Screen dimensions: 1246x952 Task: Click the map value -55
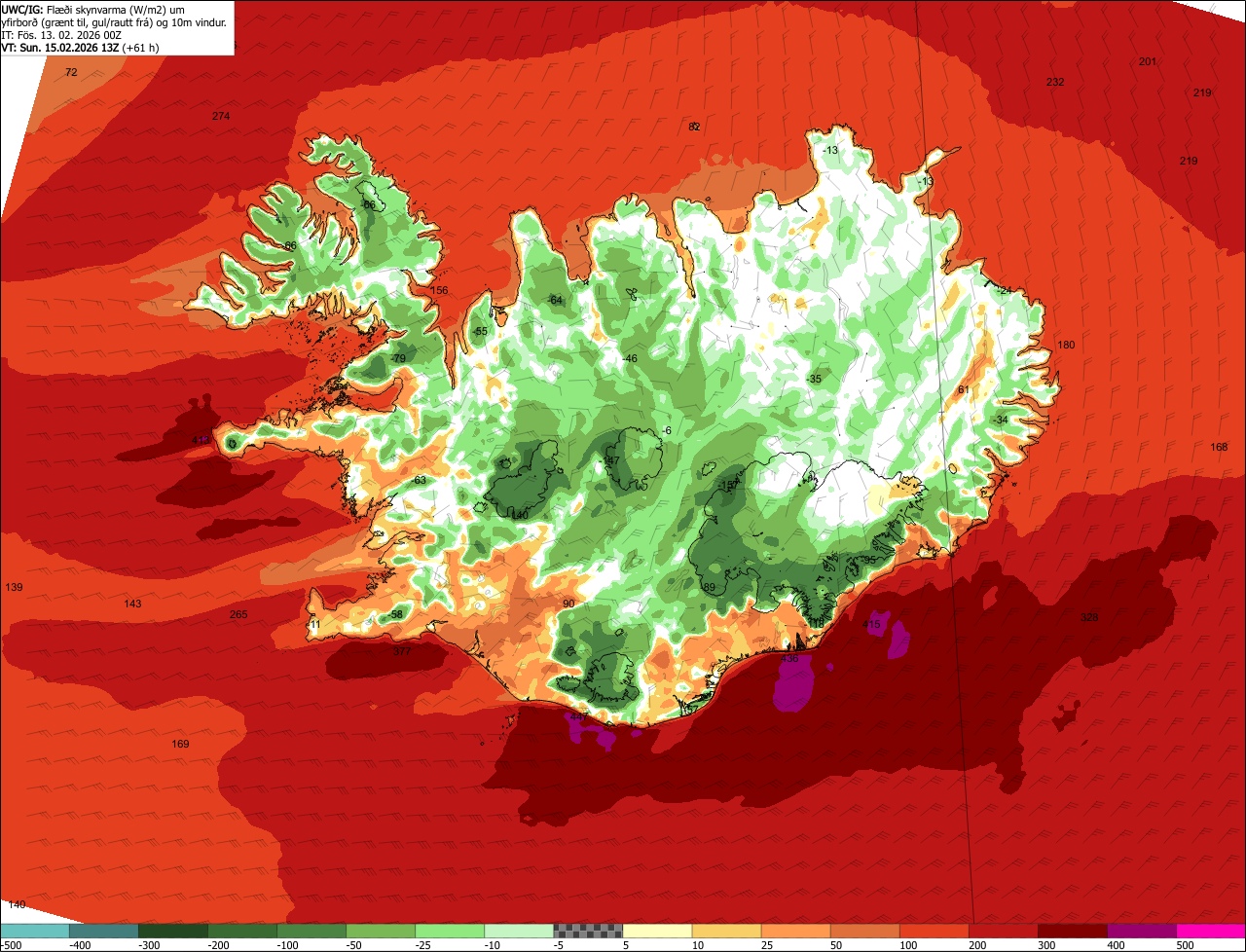coord(480,331)
